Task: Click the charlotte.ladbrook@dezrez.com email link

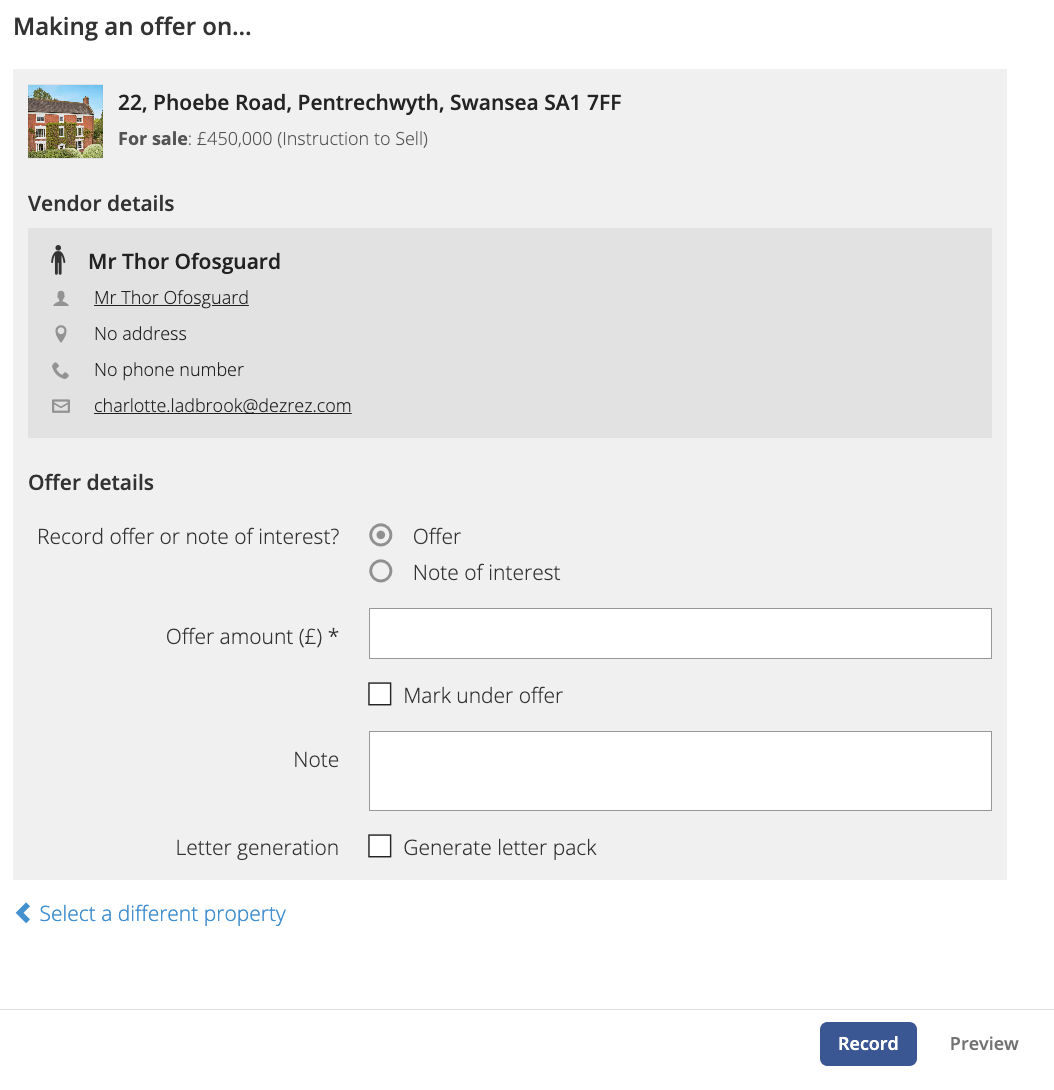Action: pos(222,405)
